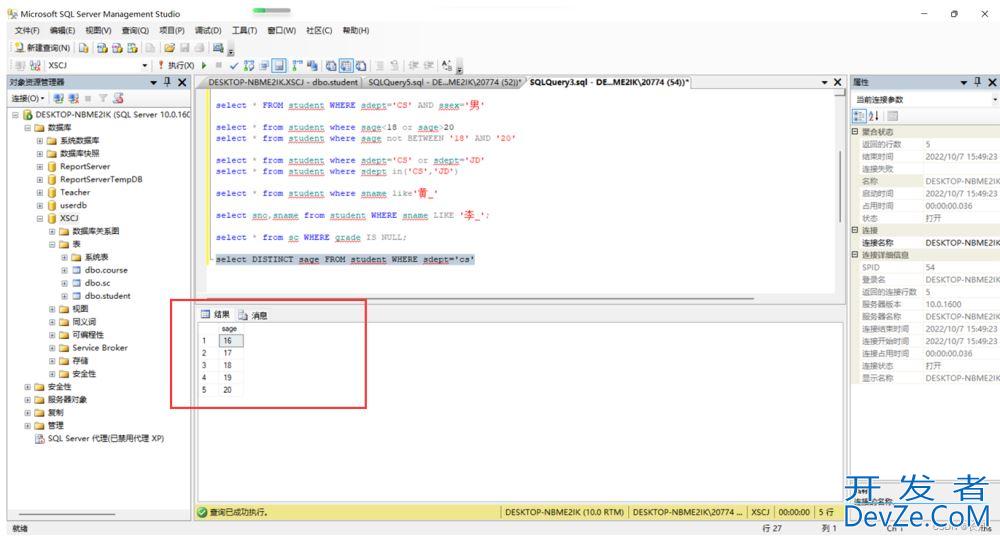Click the Comment Out Selected Lines icon

pos(380,65)
